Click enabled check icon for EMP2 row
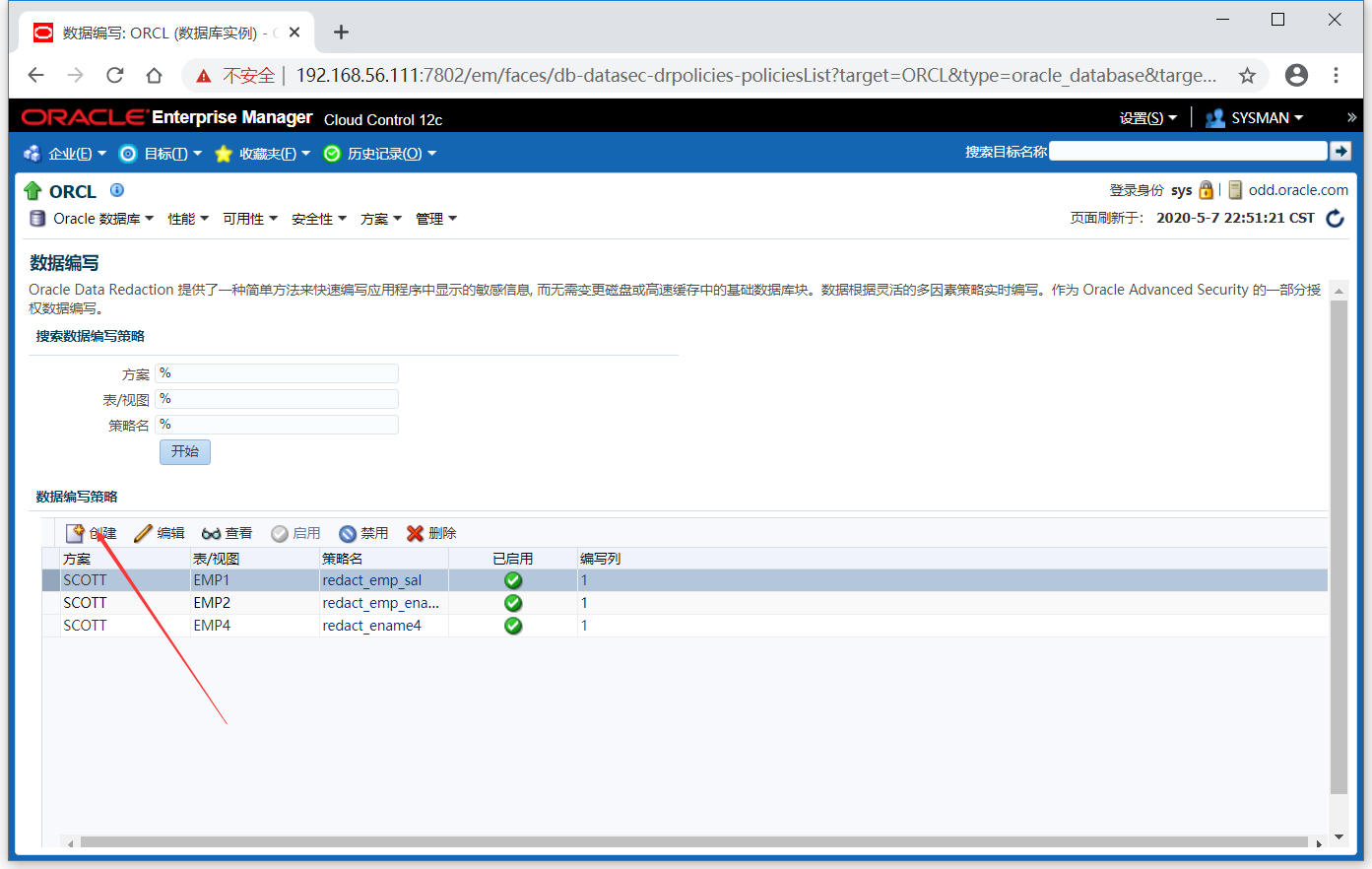The height and width of the screenshot is (869, 1372). (x=513, y=603)
